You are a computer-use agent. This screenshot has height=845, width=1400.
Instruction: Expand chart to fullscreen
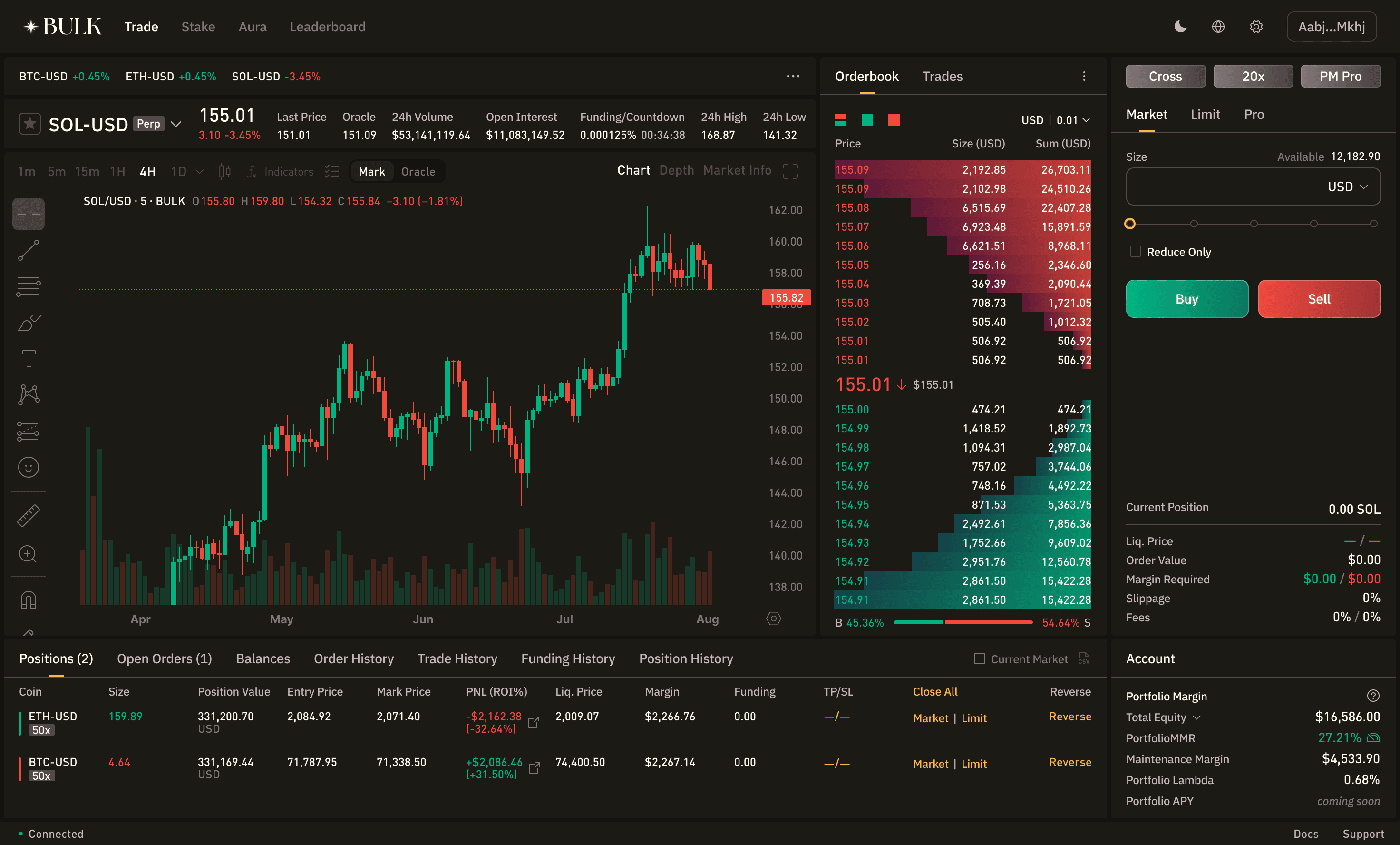point(790,171)
